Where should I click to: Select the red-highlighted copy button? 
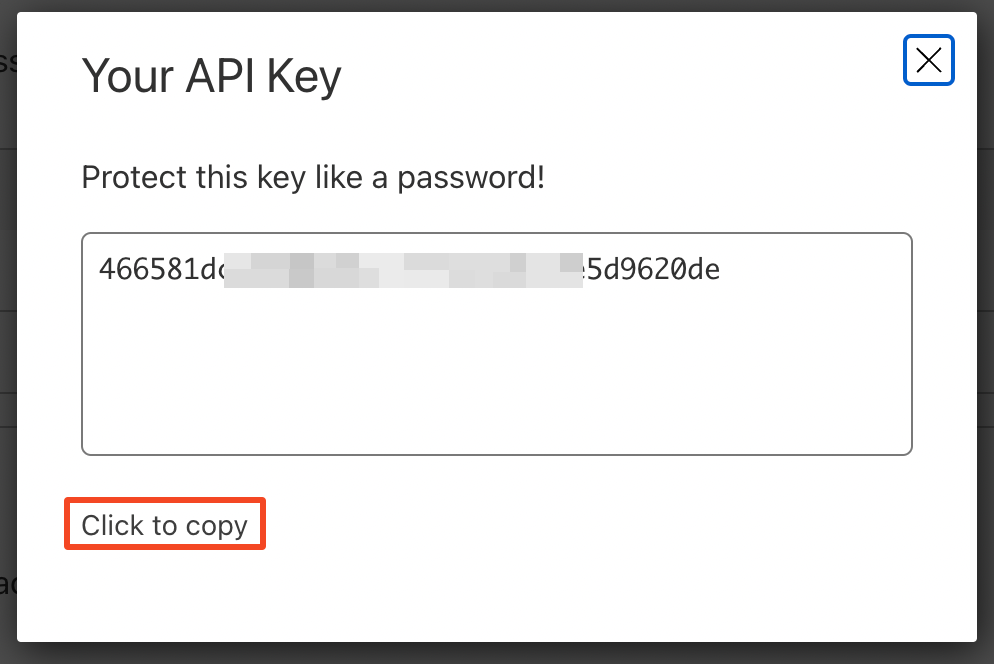165,524
